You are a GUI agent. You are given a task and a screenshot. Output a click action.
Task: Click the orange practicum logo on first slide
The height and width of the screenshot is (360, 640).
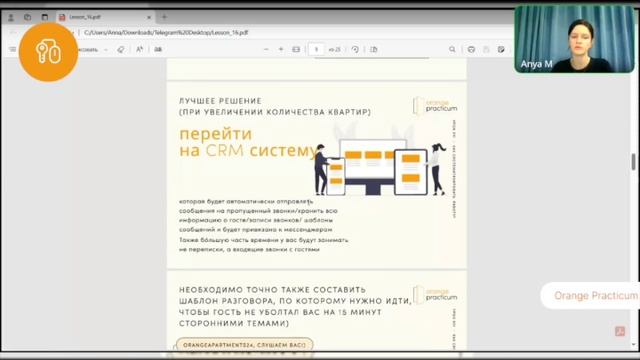(x=435, y=105)
